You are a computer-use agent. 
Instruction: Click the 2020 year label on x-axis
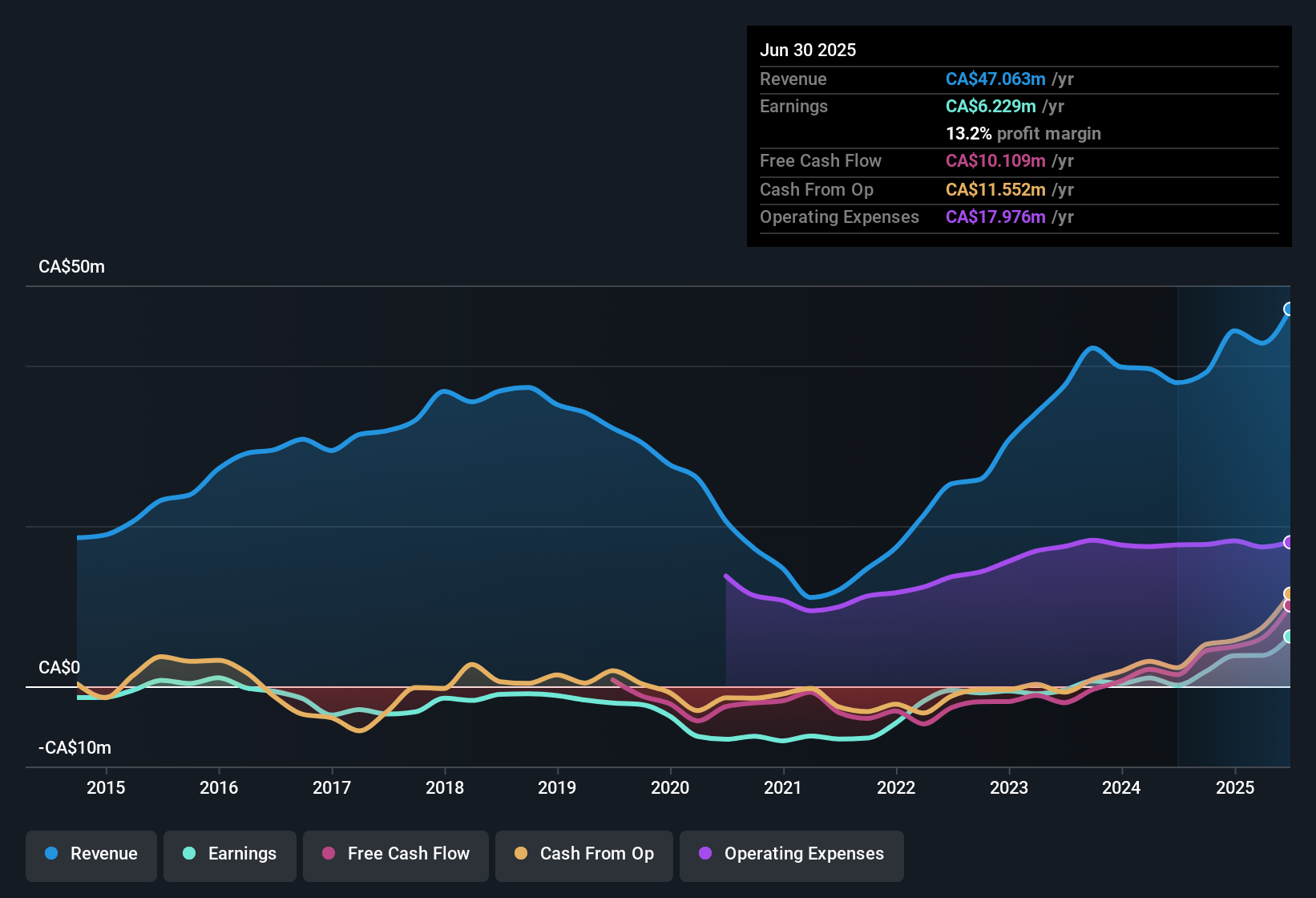click(670, 788)
